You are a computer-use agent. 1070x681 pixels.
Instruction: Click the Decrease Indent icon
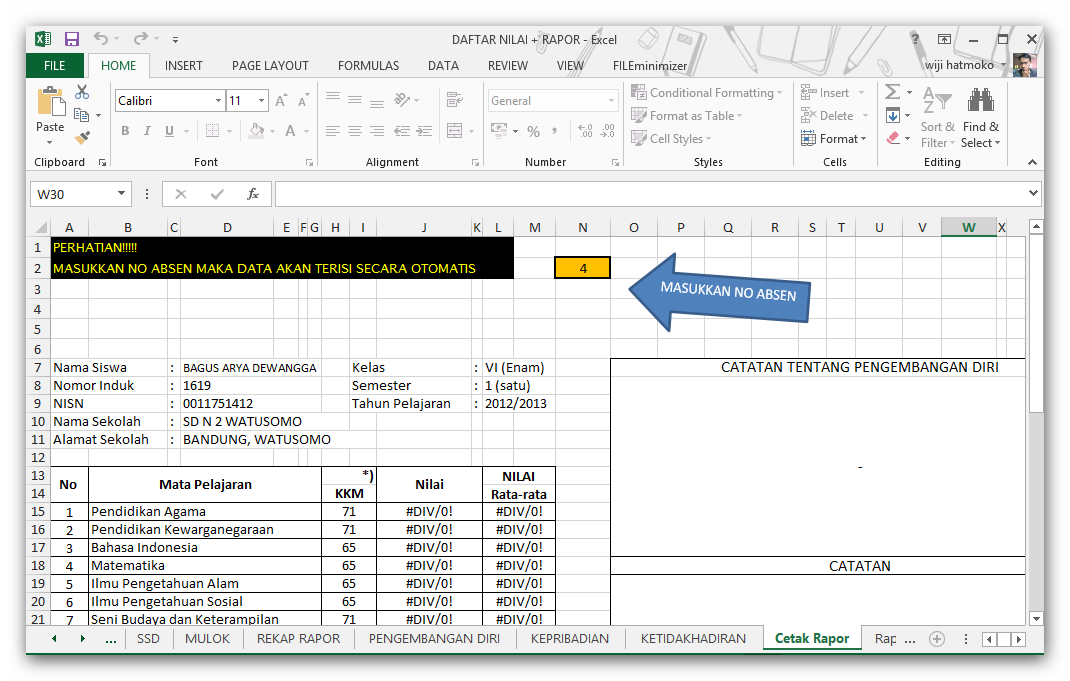click(402, 130)
